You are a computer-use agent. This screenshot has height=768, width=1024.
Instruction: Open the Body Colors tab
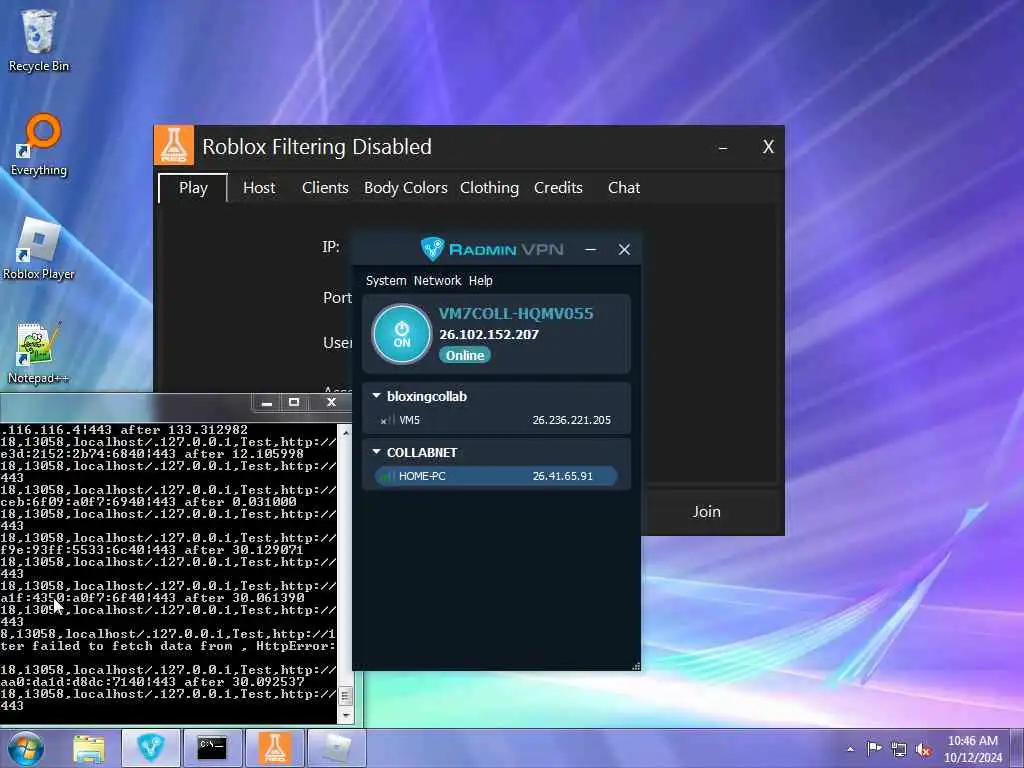pyautogui.click(x=406, y=188)
